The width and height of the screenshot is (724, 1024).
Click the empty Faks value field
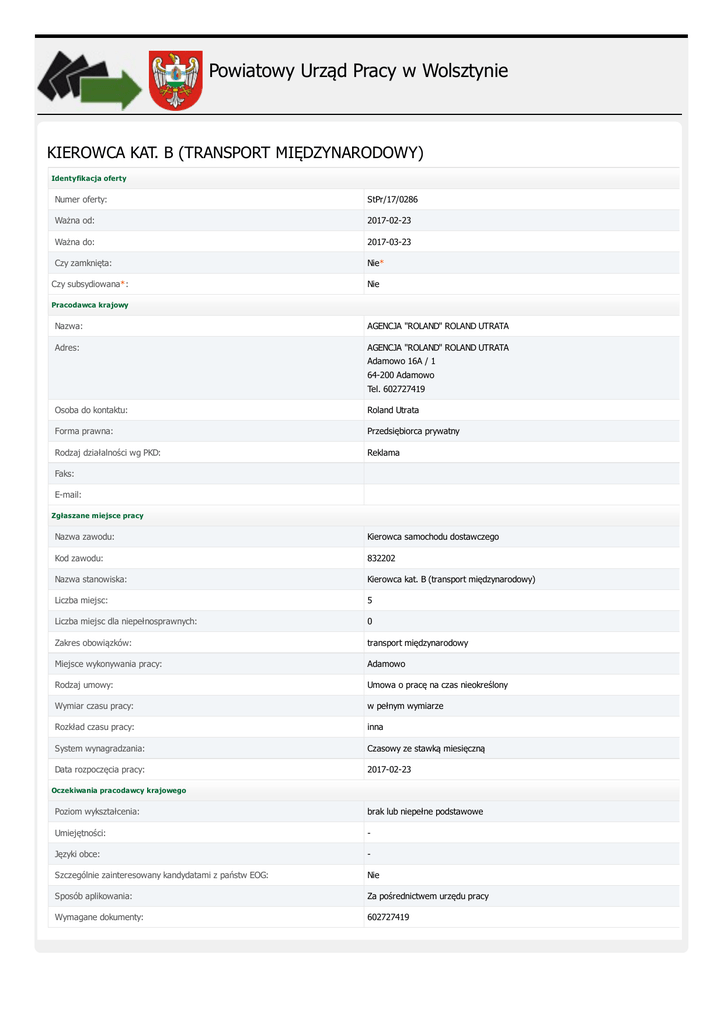coord(520,474)
